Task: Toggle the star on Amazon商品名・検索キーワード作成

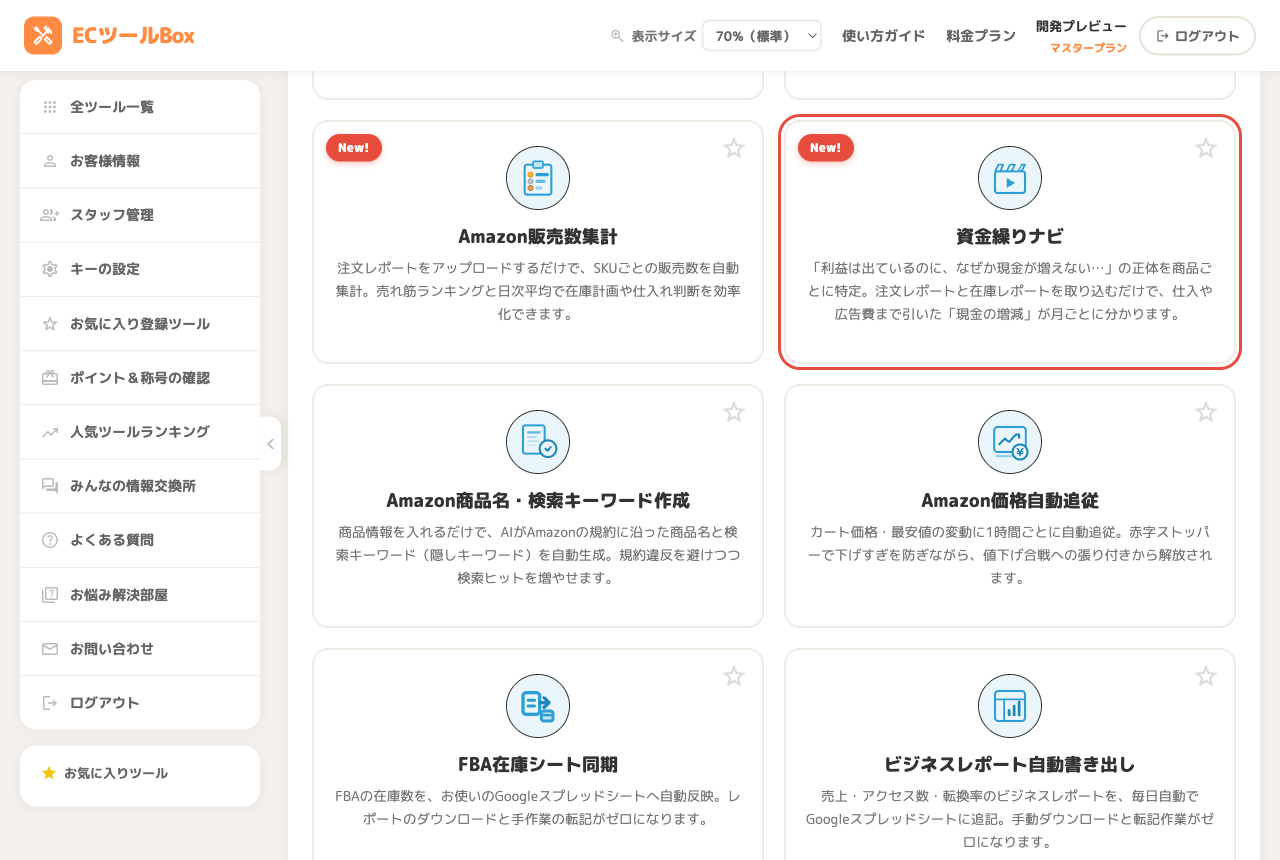Action: pos(734,412)
